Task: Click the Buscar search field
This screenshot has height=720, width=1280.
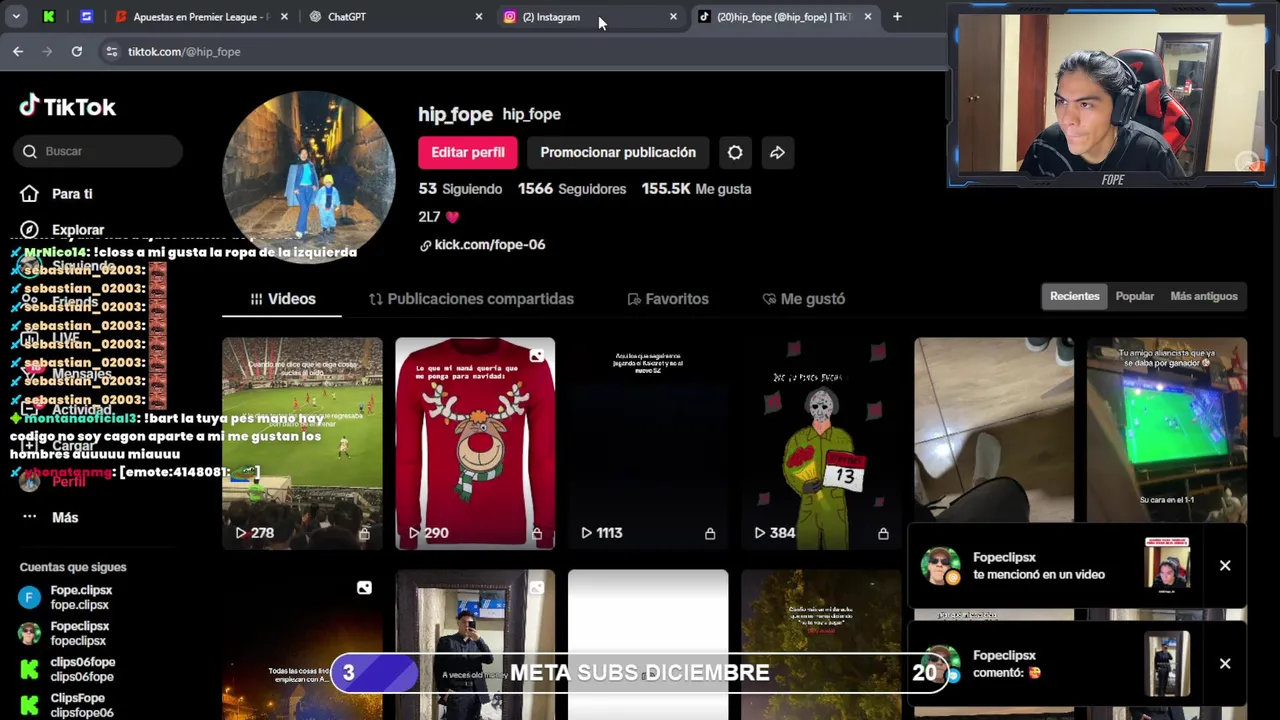Action: (x=98, y=151)
